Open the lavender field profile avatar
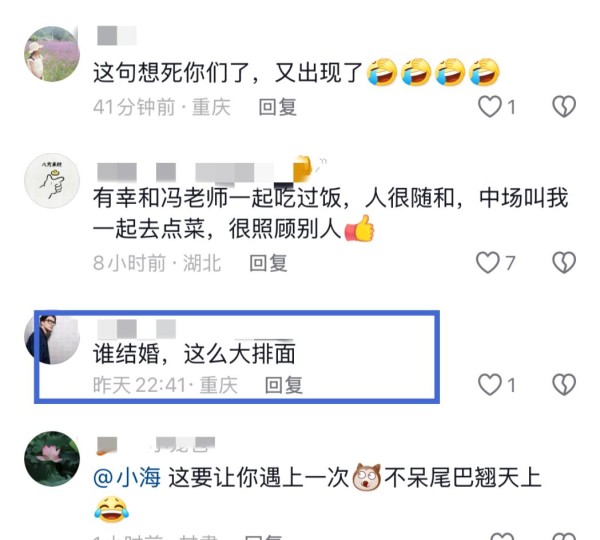600x540 pixels. point(52,54)
